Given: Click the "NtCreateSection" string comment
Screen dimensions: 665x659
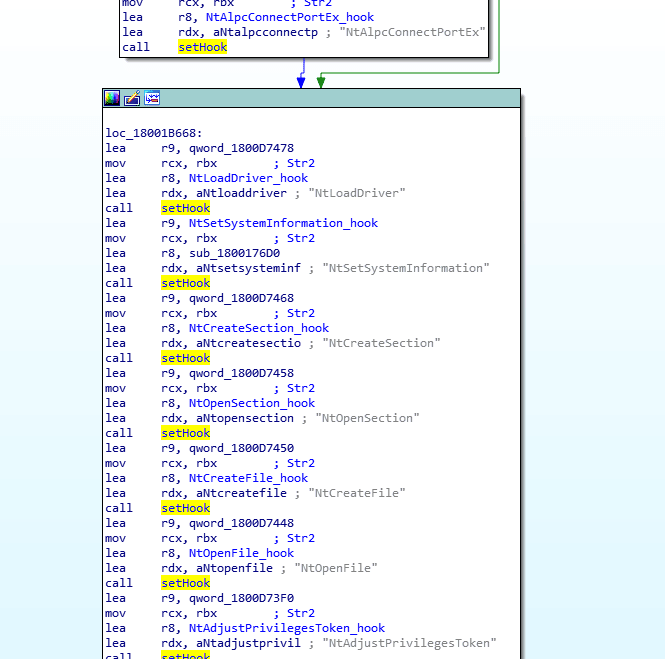Looking at the screenshot, I should [381, 343].
